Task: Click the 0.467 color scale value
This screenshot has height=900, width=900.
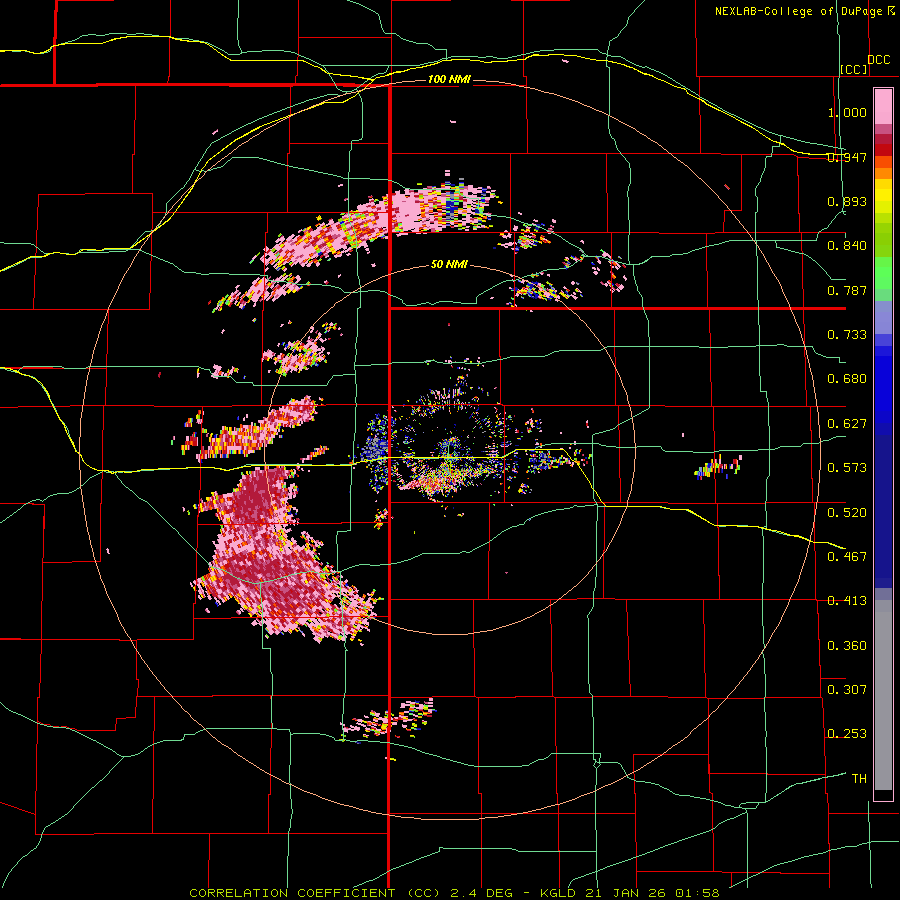Action: coord(847,557)
